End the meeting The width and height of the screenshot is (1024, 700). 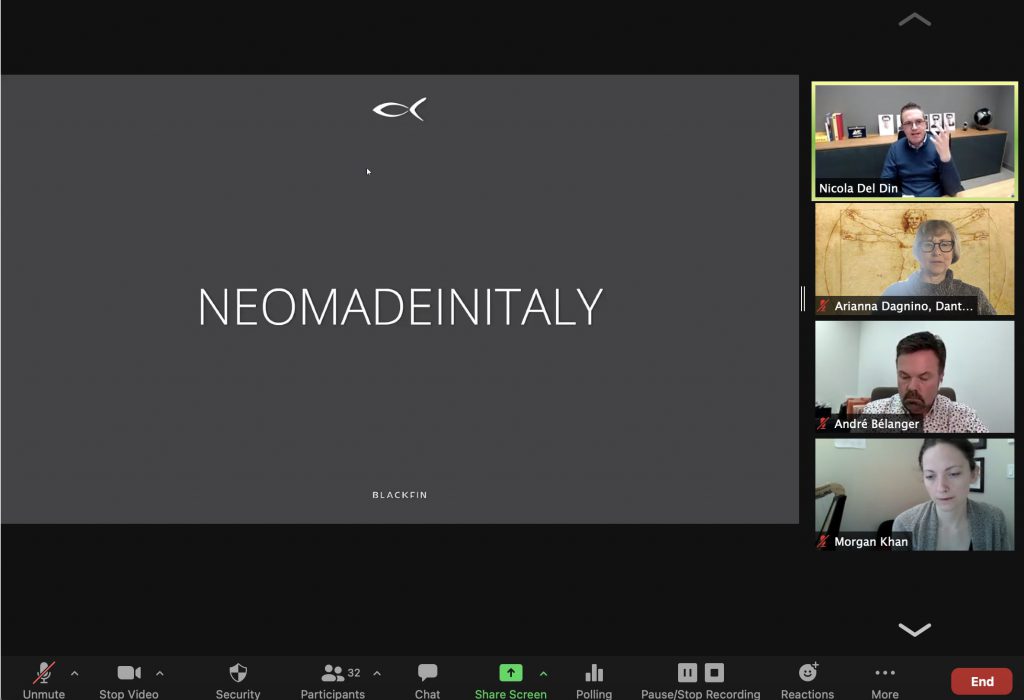pyautogui.click(x=981, y=682)
